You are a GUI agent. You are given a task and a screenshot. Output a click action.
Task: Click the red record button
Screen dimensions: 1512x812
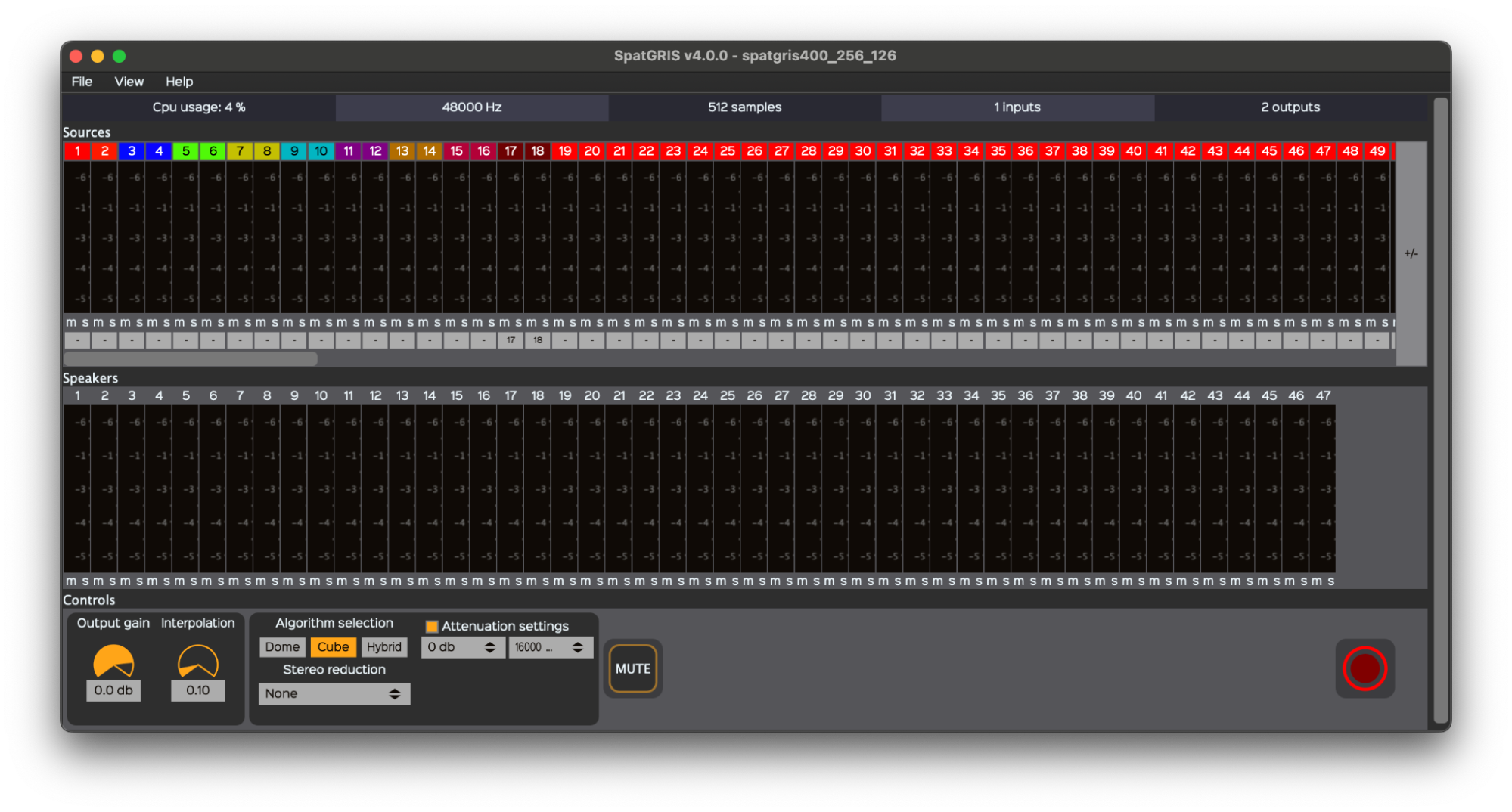pyautogui.click(x=1364, y=668)
